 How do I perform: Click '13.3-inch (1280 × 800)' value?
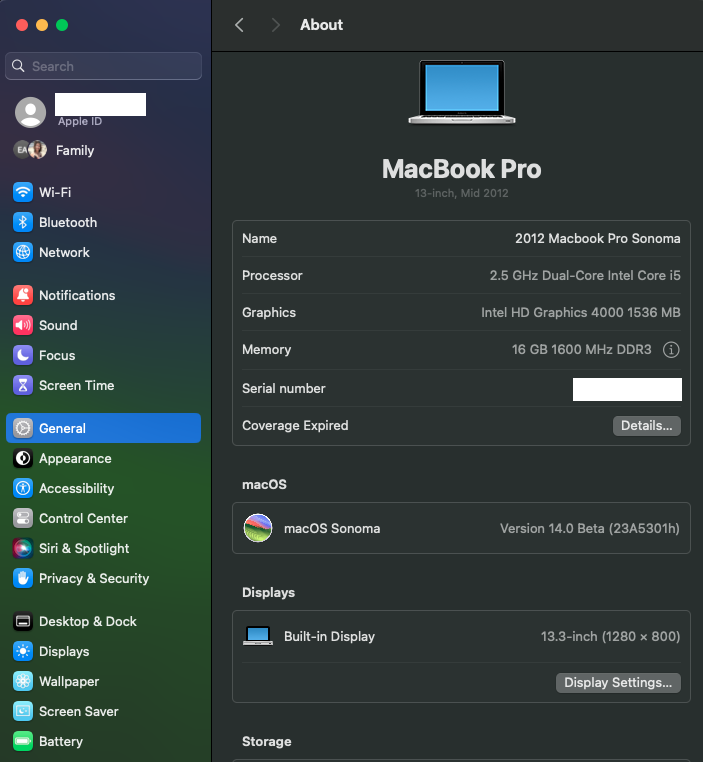611,636
